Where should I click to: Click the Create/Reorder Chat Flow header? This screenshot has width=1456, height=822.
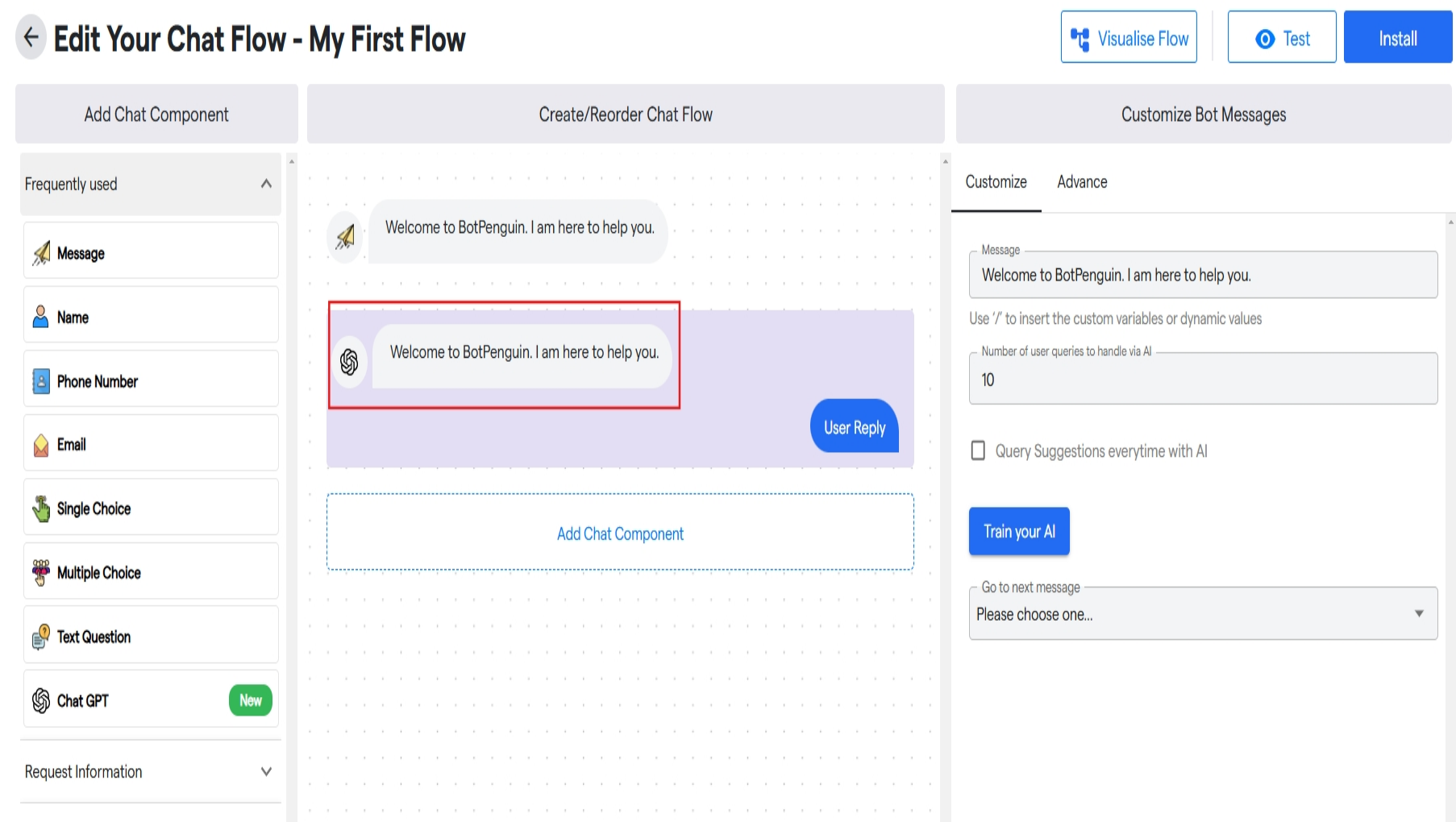[626, 114]
